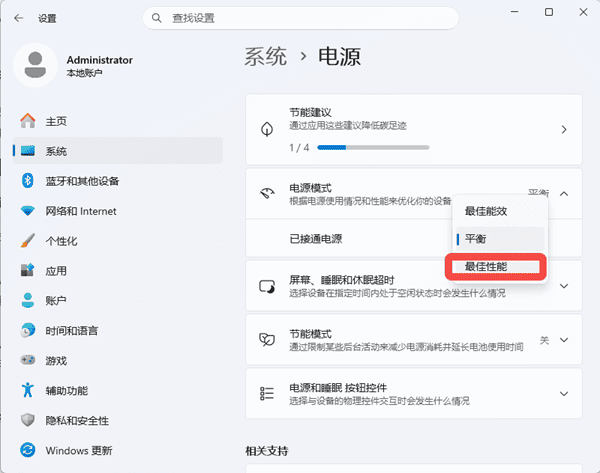Screen dimensions: 600x473
Task: Select 平衡 power mode option
Action: (500, 239)
